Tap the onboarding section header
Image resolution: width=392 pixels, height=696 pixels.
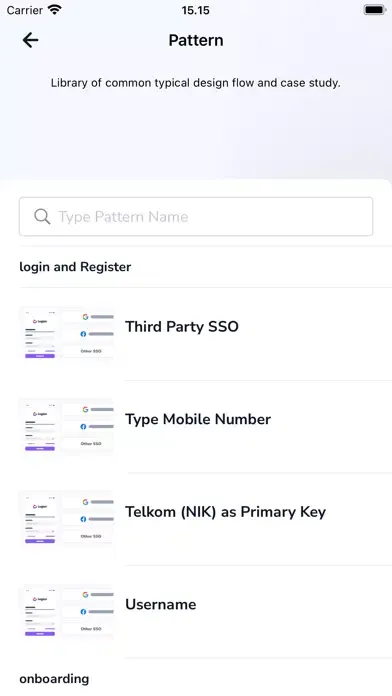click(54, 679)
